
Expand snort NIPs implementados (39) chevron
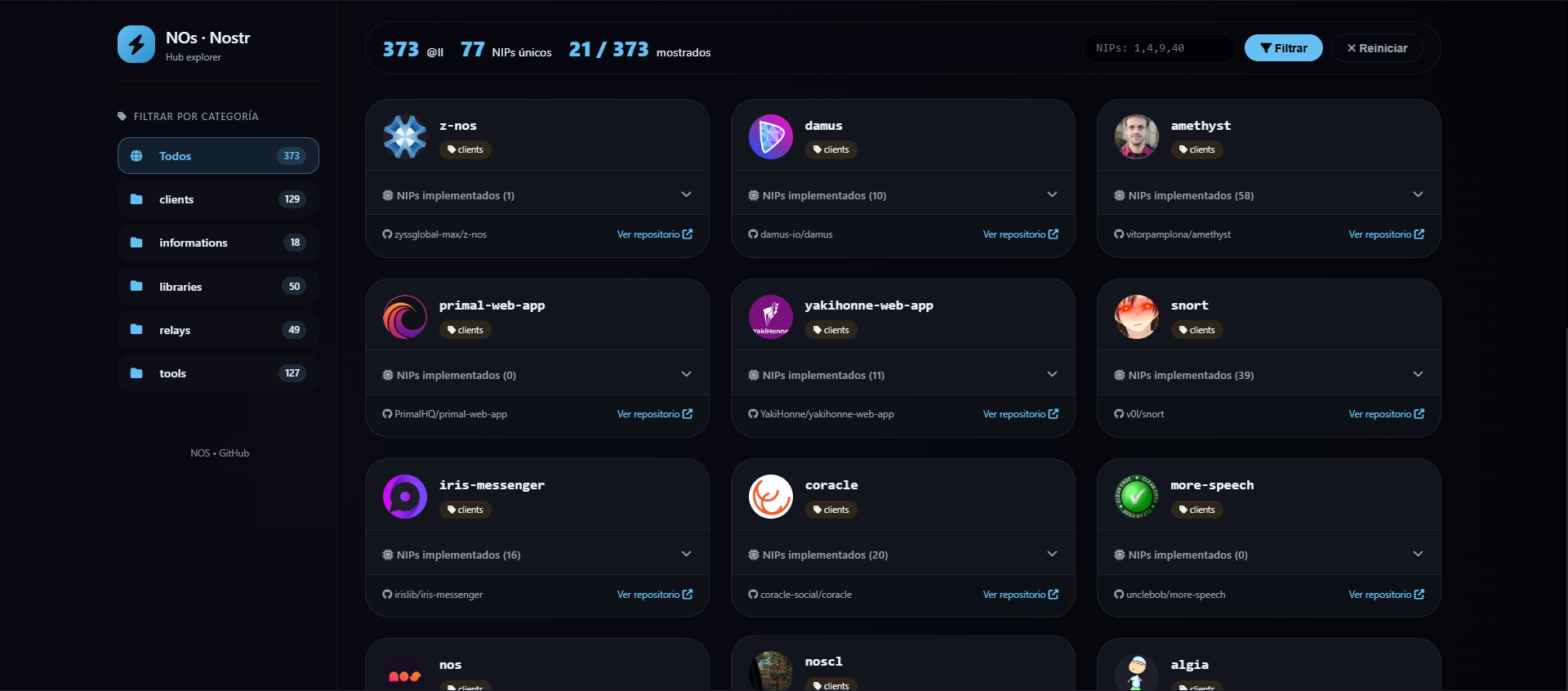[x=1418, y=374]
